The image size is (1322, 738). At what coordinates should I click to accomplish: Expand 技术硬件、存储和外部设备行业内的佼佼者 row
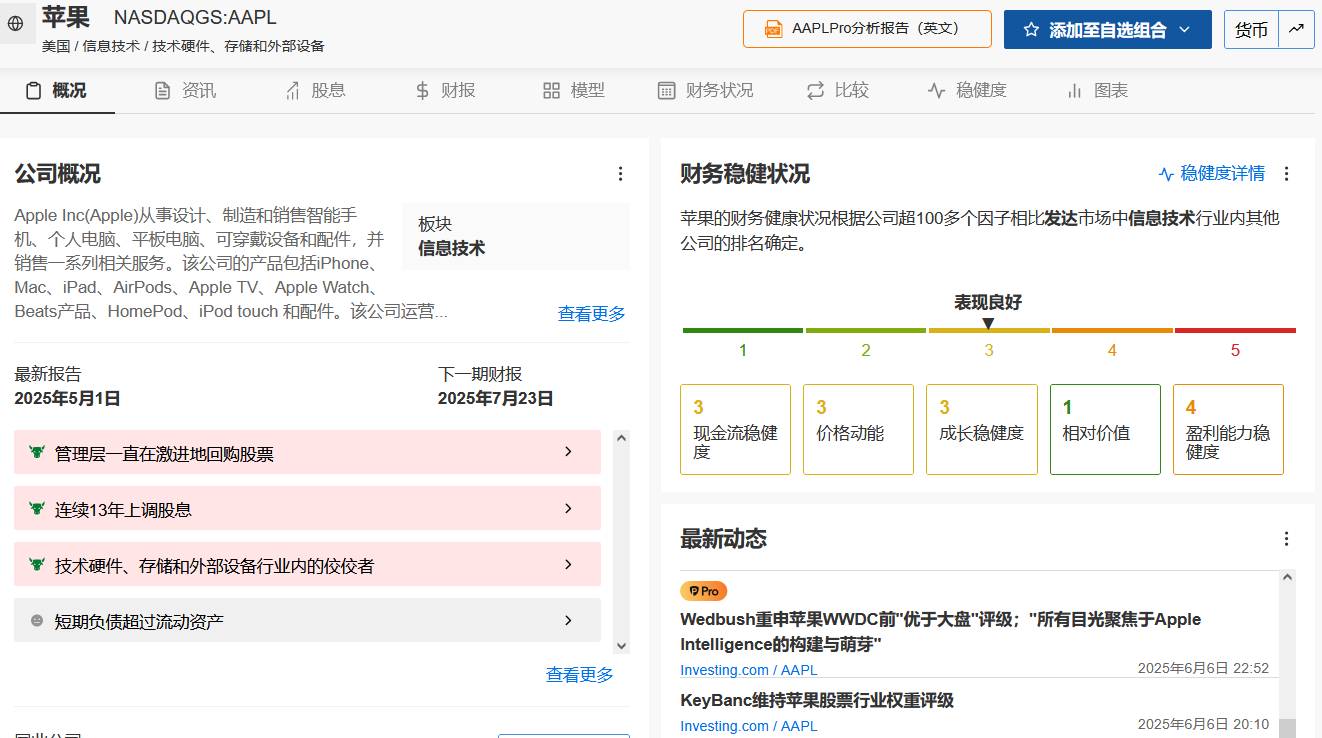[307, 564]
